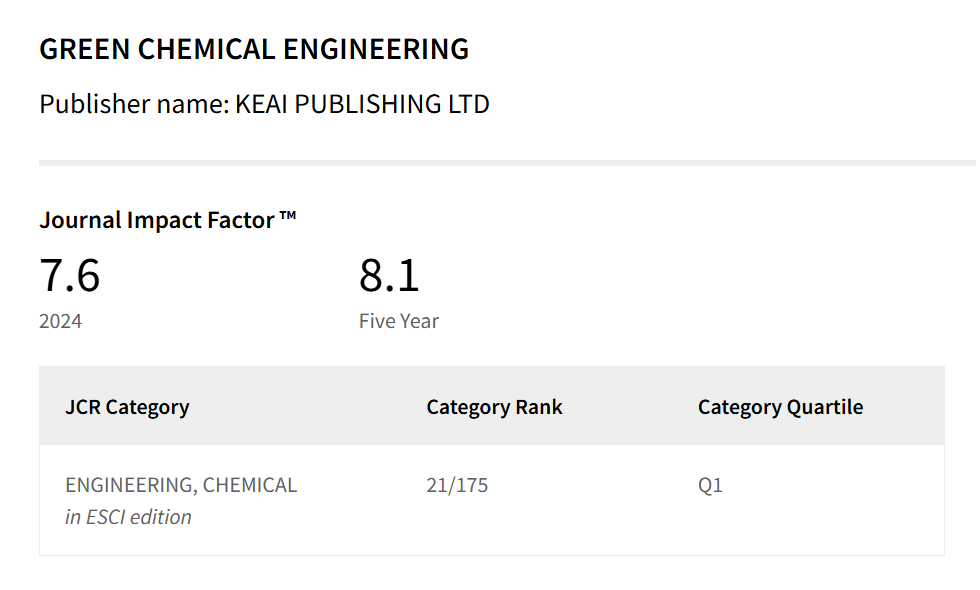Click the JCR Category column header
The height and width of the screenshot is (590, 980).
point(127,407)
